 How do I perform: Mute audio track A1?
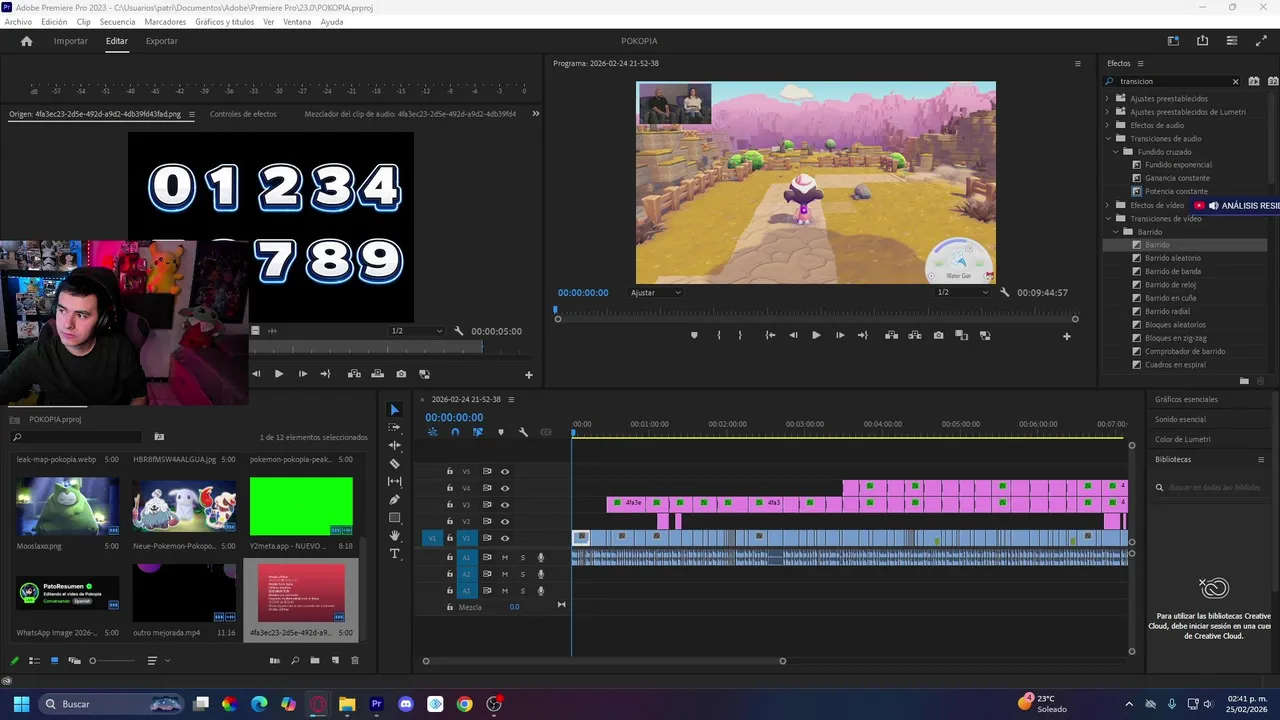click(505, 557)
